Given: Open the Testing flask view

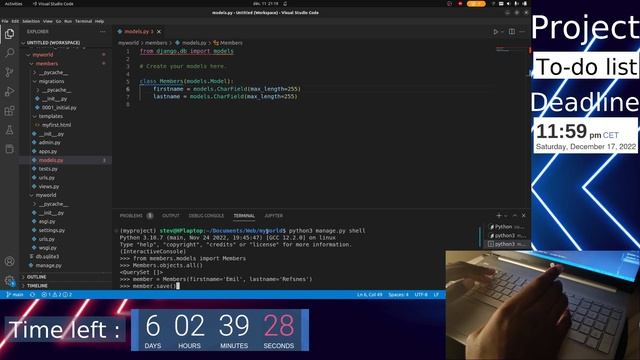Looking at the screenshot, I should click(x=9, y=130).
